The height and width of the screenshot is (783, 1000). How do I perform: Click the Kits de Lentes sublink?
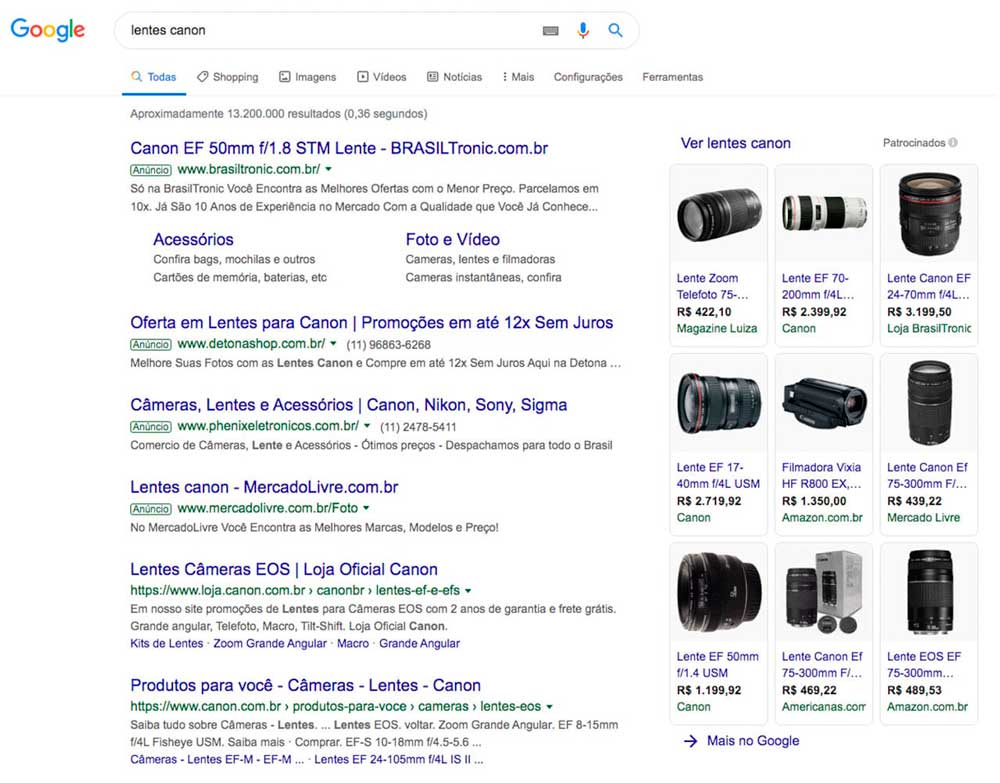(166, 643)
